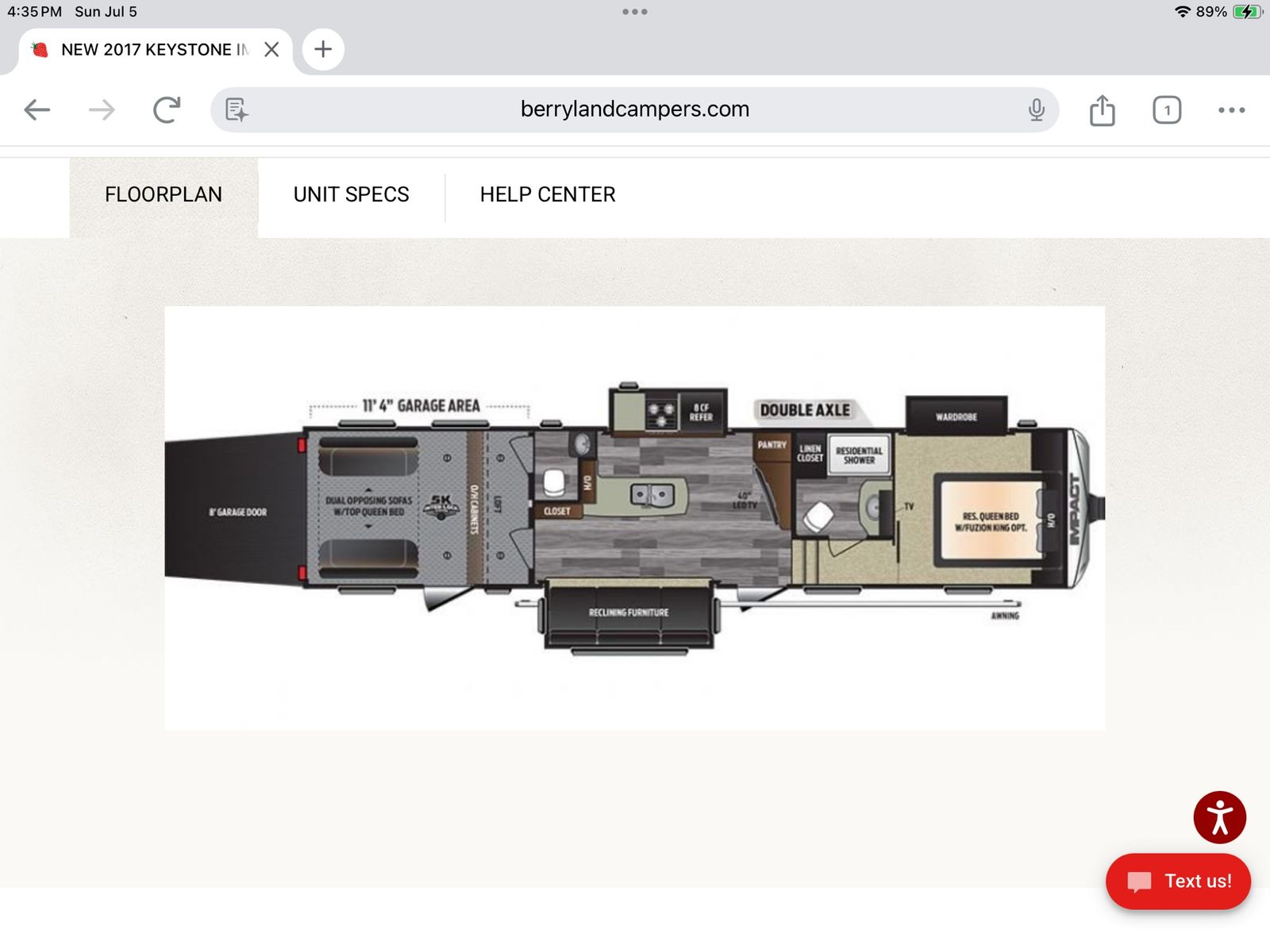Click the CLOSET label near the toilet
1270x952 pixels.
coord(557,511)
